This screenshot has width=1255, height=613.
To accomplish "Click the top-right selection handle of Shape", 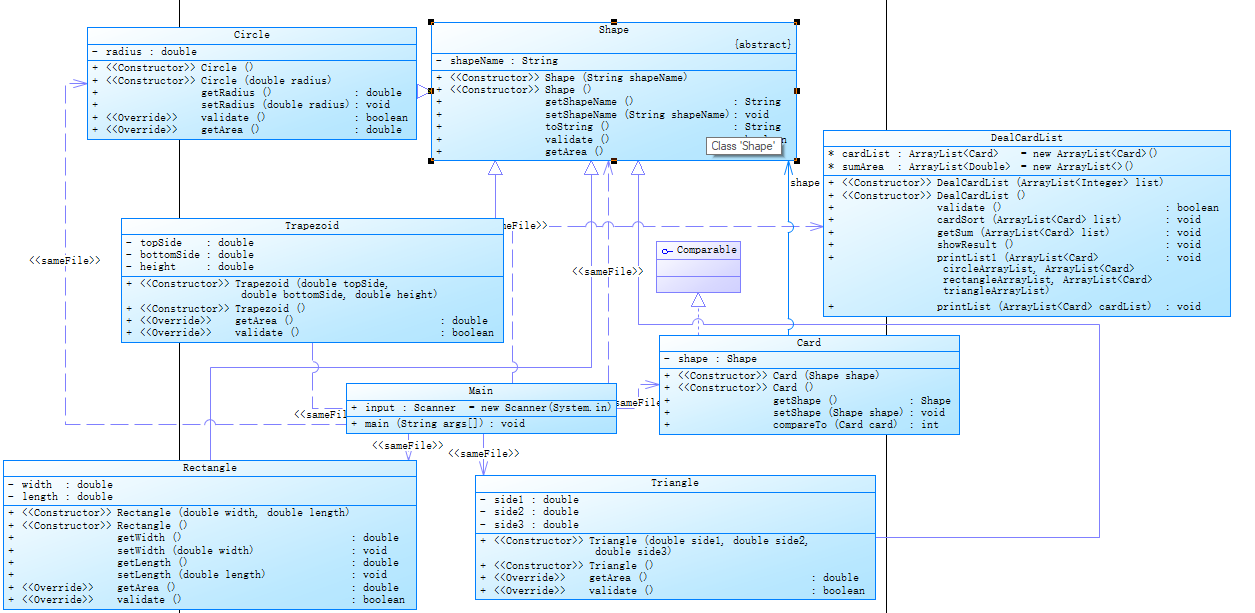I will coord(797,21).
